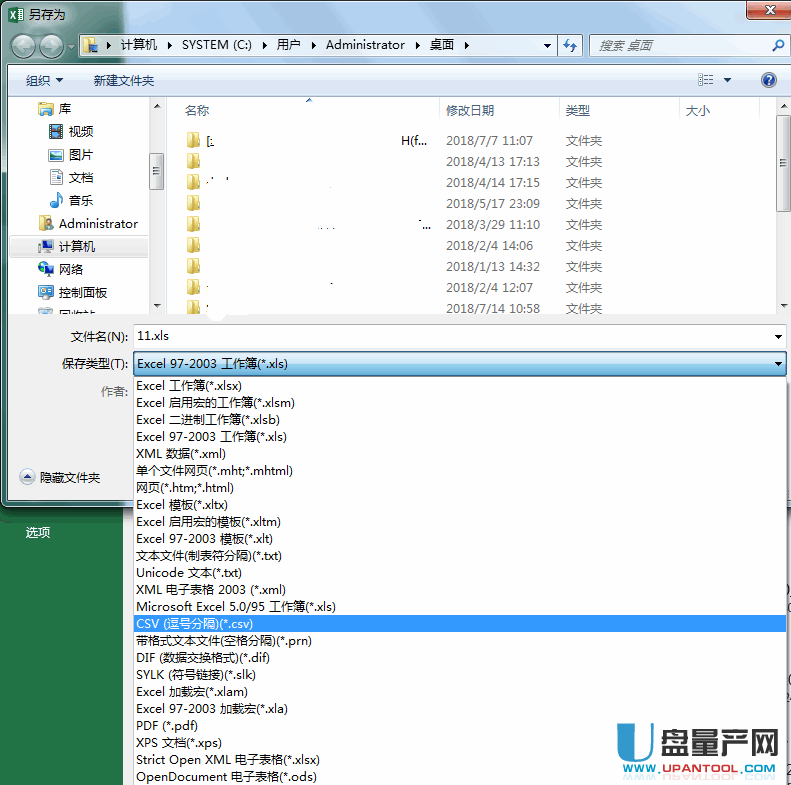The height and width of the screenshot is (785, 791).
Task: Open the change view icon
Action: click(707, 80)
